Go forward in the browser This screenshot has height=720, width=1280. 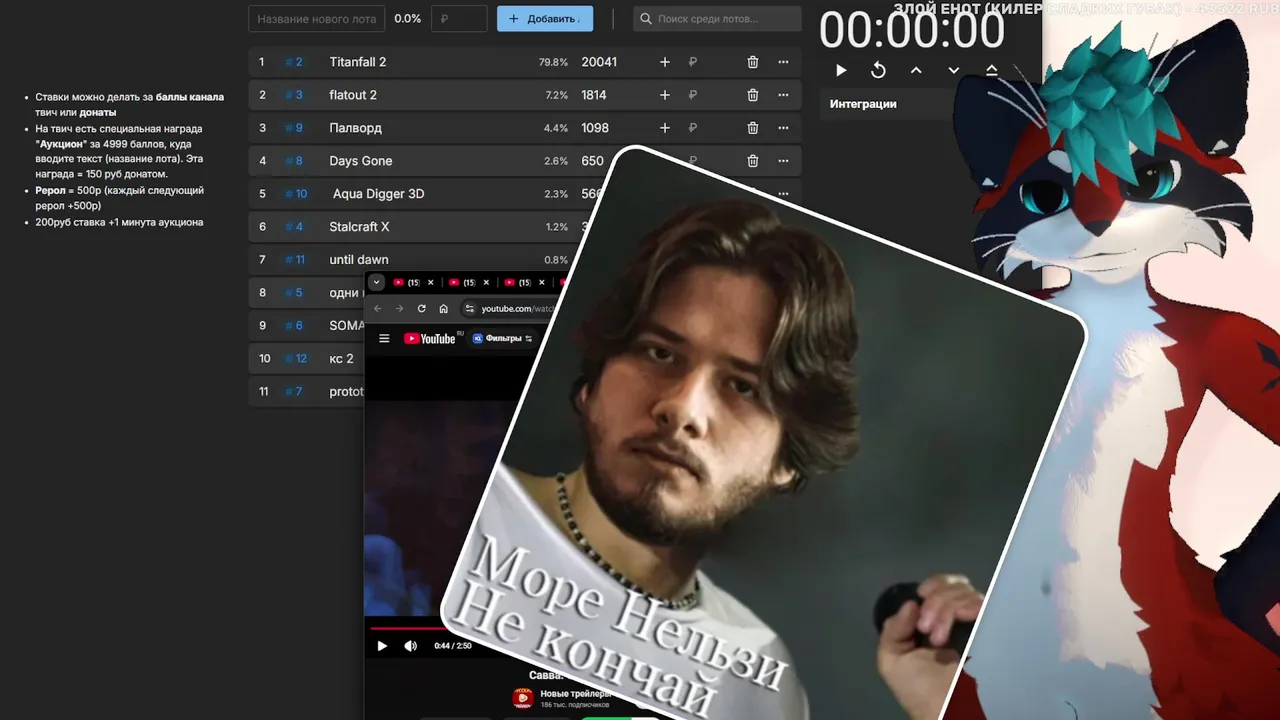click(399, 309)
